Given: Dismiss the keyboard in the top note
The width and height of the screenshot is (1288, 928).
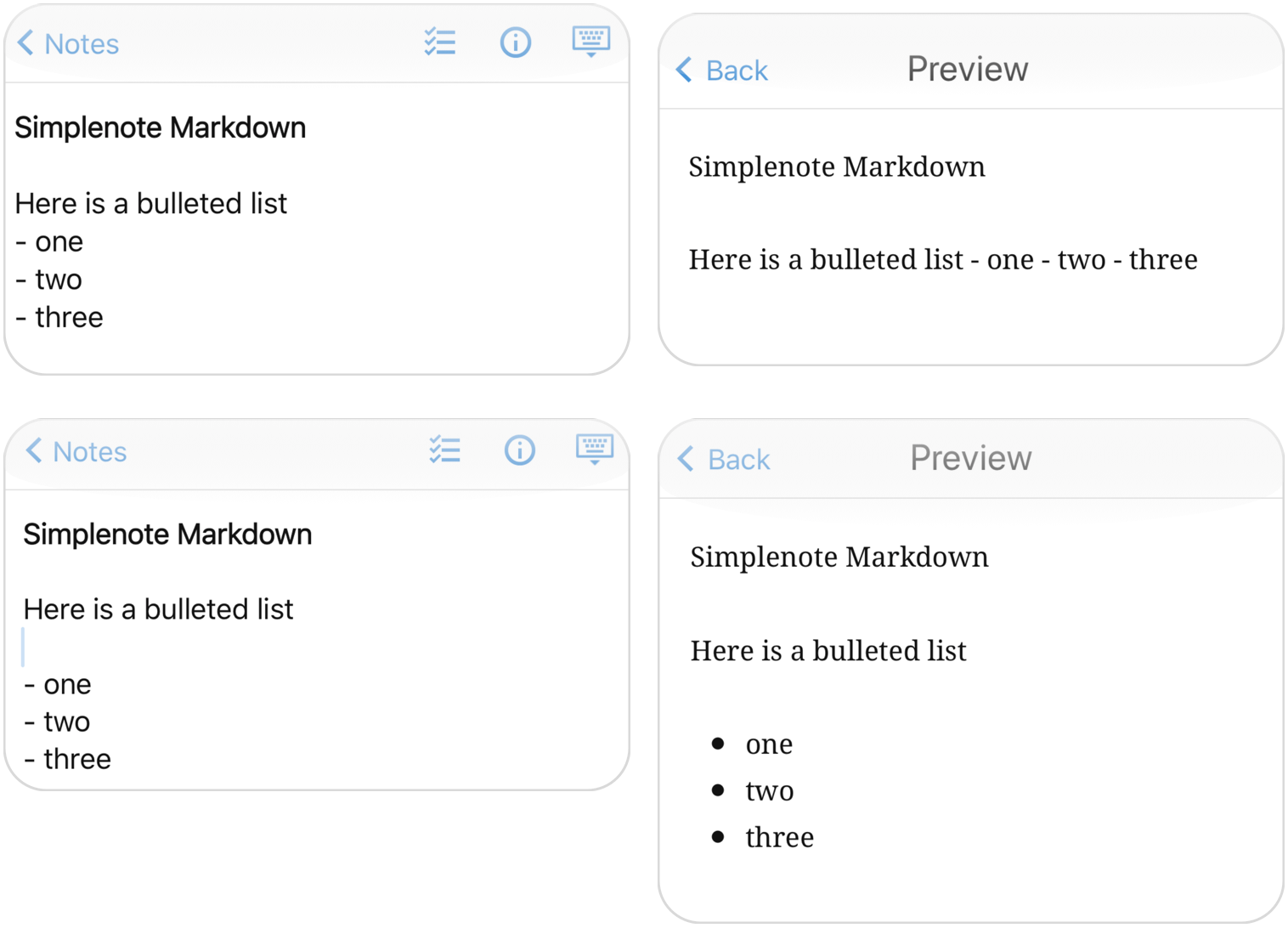Looking at the screenshot, I should point(590,40).
